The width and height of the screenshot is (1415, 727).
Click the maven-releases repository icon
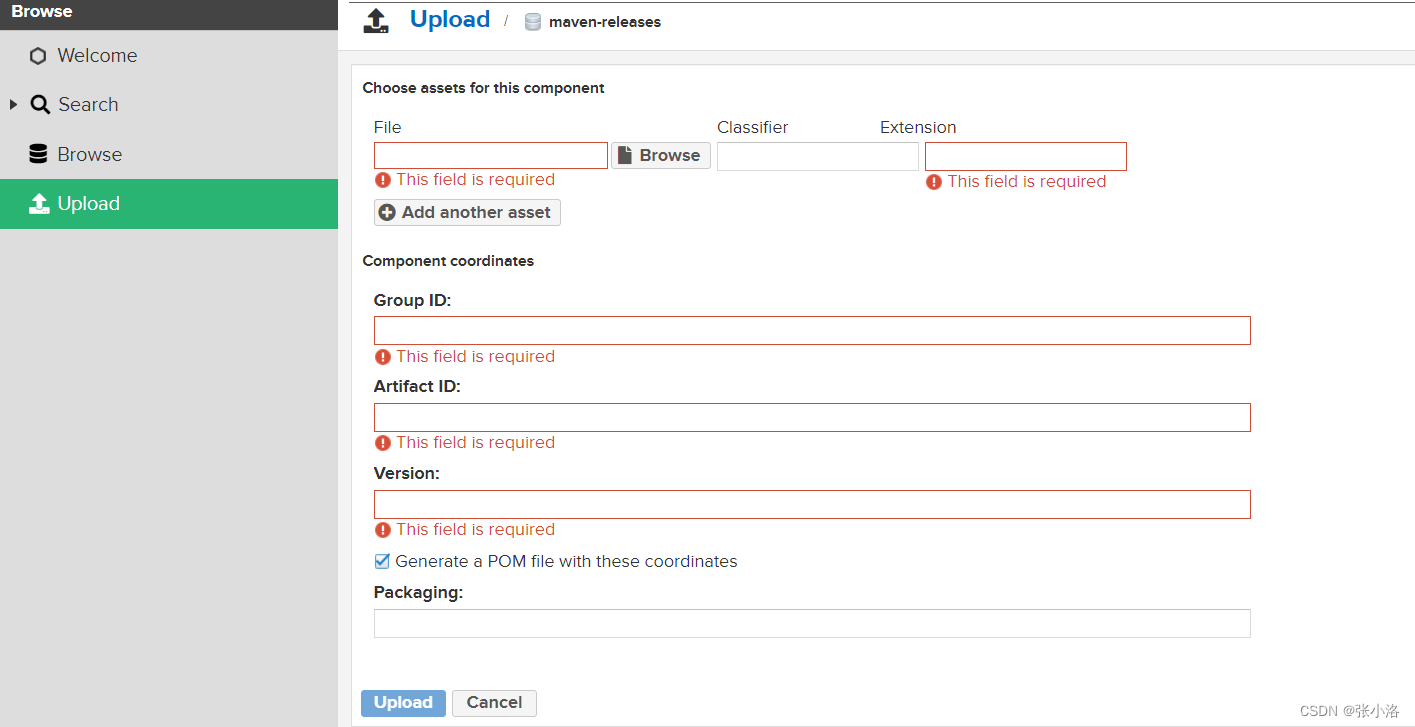[x=533, y=22]
